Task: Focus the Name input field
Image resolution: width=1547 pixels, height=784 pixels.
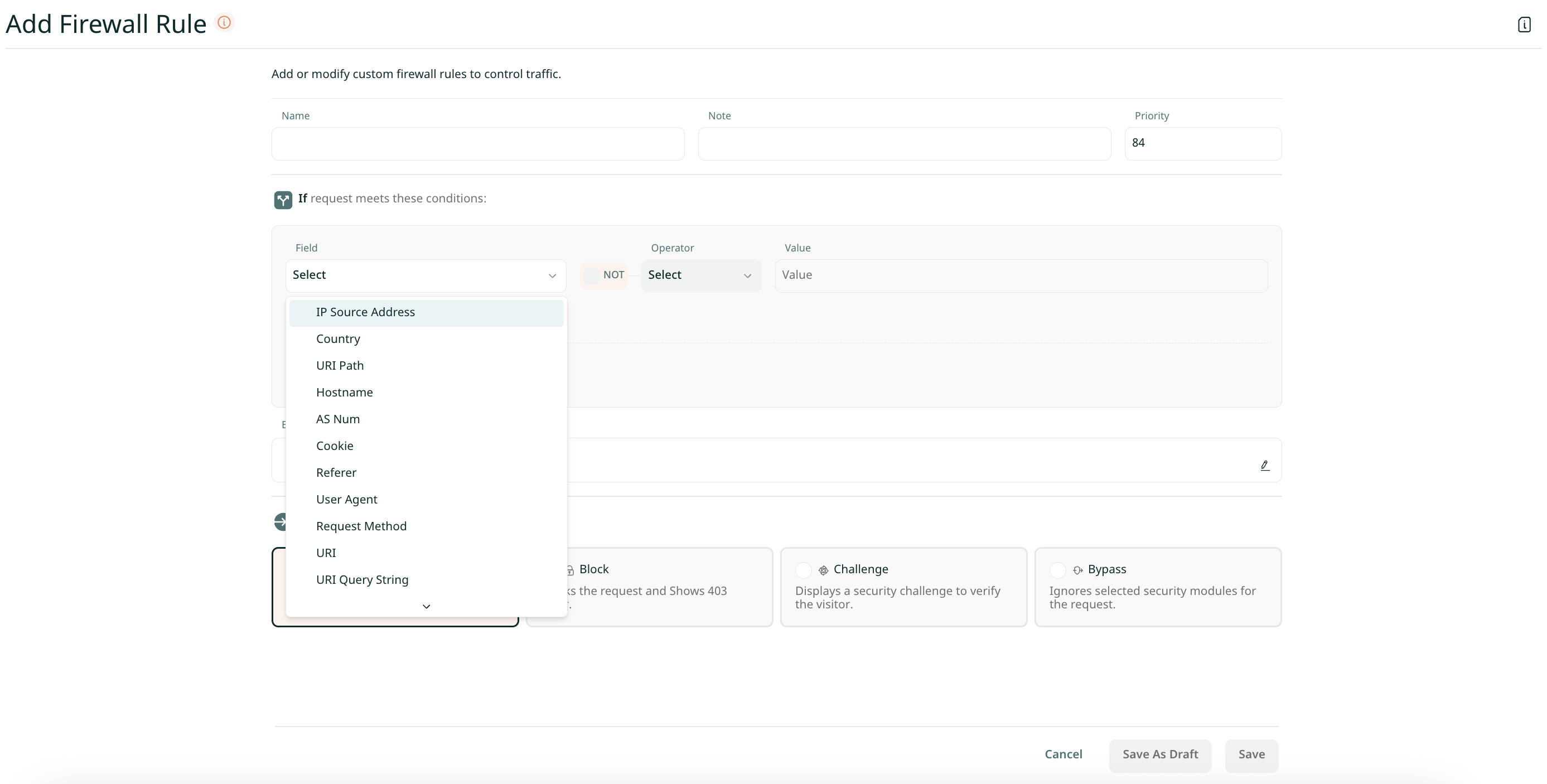Action: click(477, 144)
